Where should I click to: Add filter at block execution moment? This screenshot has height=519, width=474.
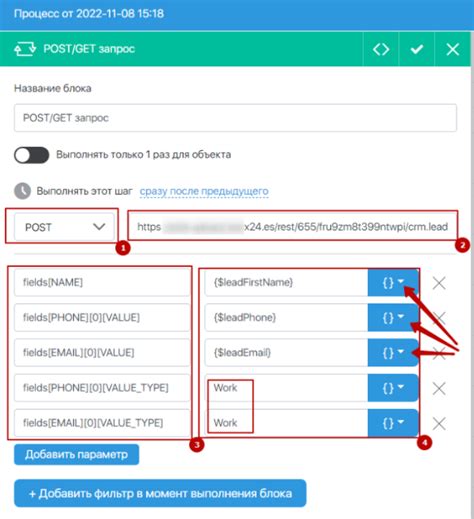pos(160,493)
